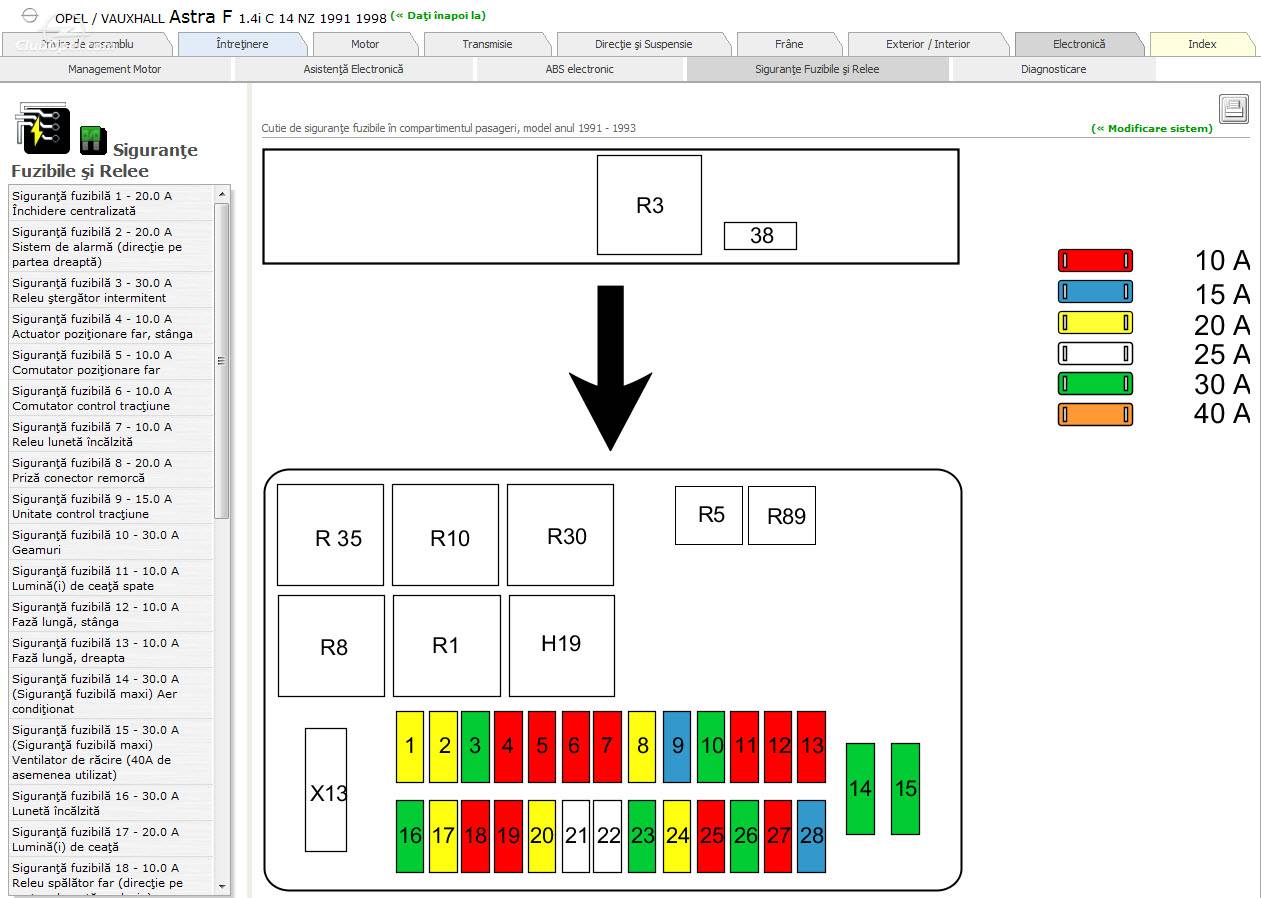Open the Diagnosticare sub-tab
Screen dimensions: 1261x898
click(x=1053, y=69)
